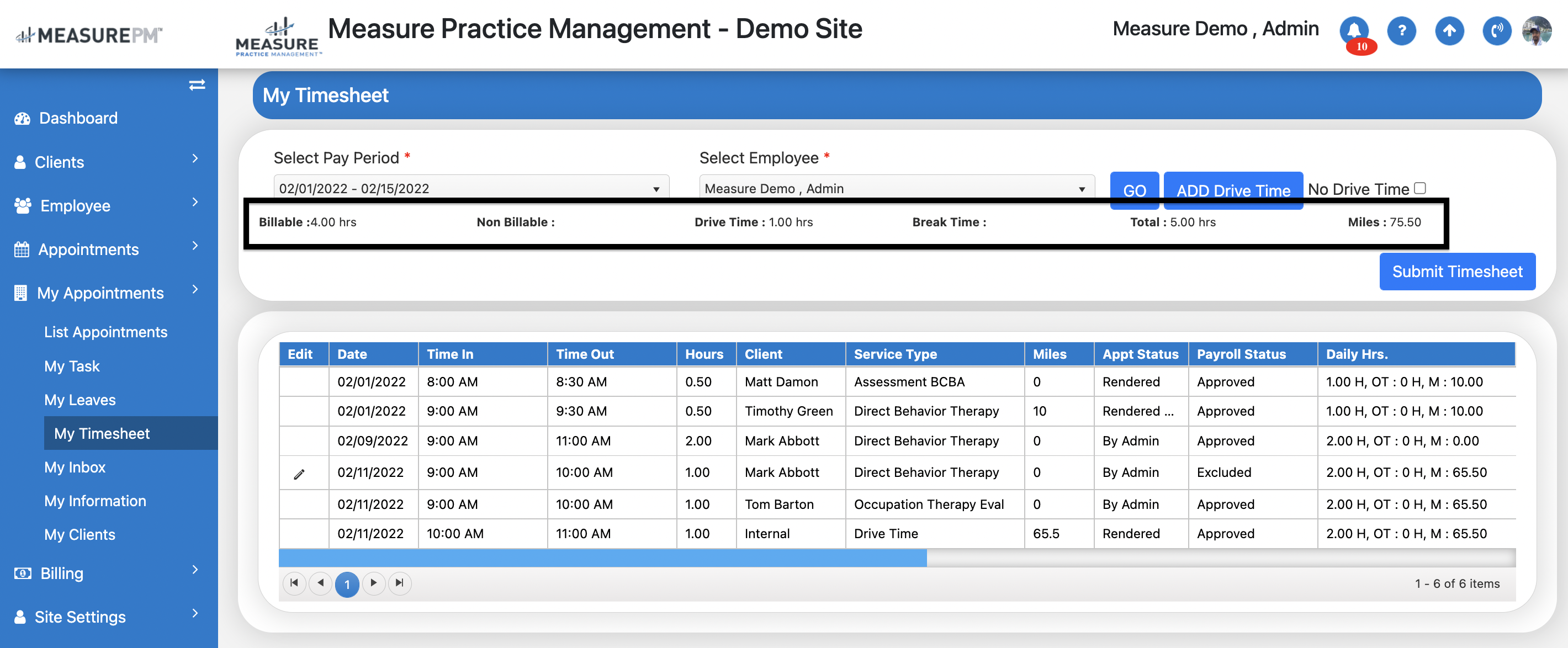Collapse sidebar with the swap arrows icon
The width and height of the screenshot is (1568, 648).
point(197,84)
